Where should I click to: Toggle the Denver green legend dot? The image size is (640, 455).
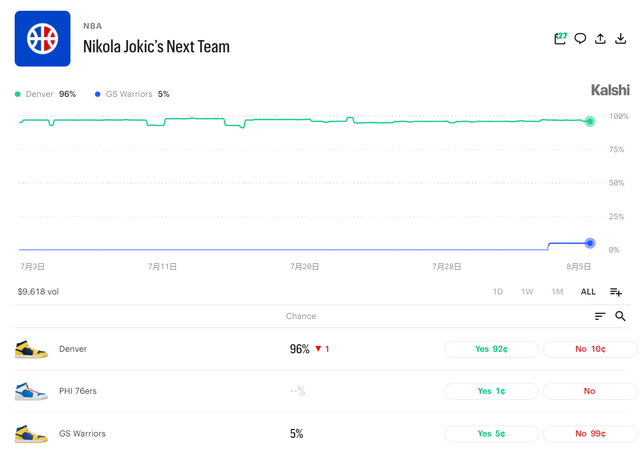18,94
